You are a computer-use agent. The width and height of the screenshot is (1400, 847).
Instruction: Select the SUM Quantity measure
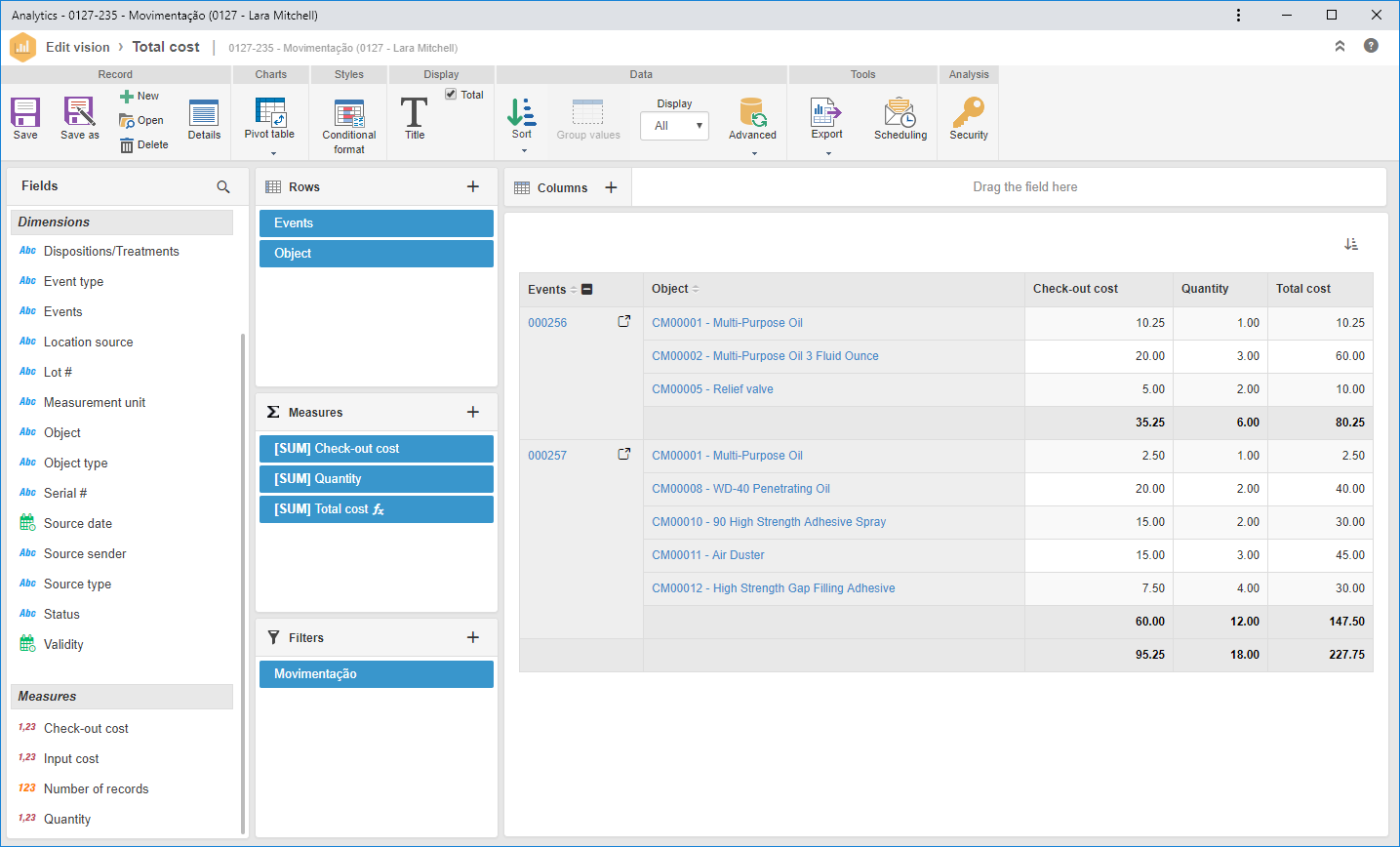point(377,479)
